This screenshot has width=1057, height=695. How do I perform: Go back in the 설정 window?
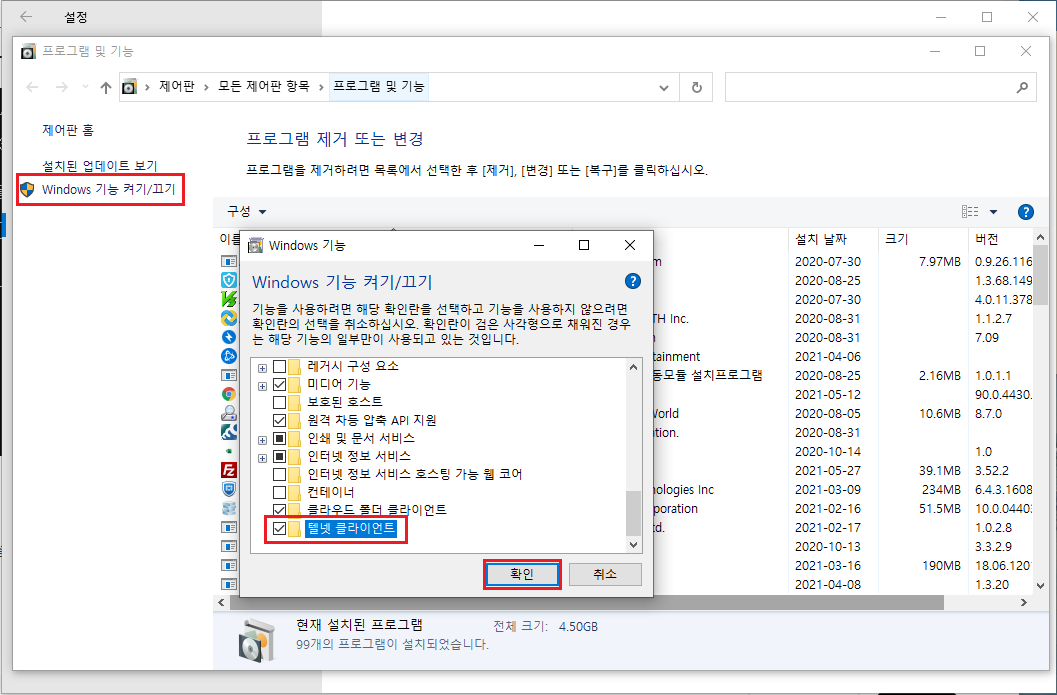pos(26,17)
